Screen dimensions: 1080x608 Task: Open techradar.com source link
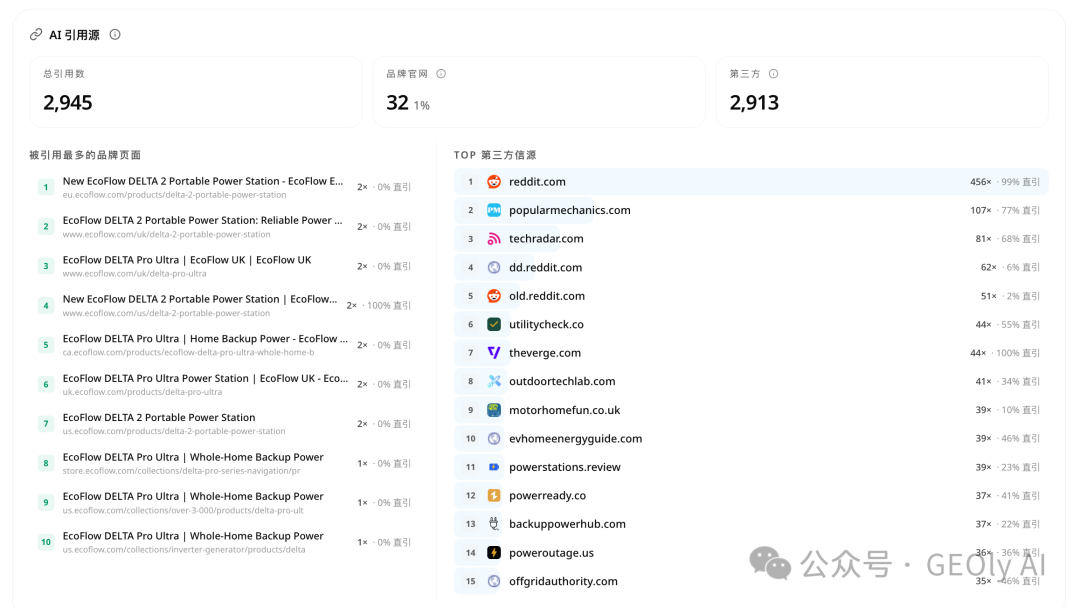tap(546, 239)
